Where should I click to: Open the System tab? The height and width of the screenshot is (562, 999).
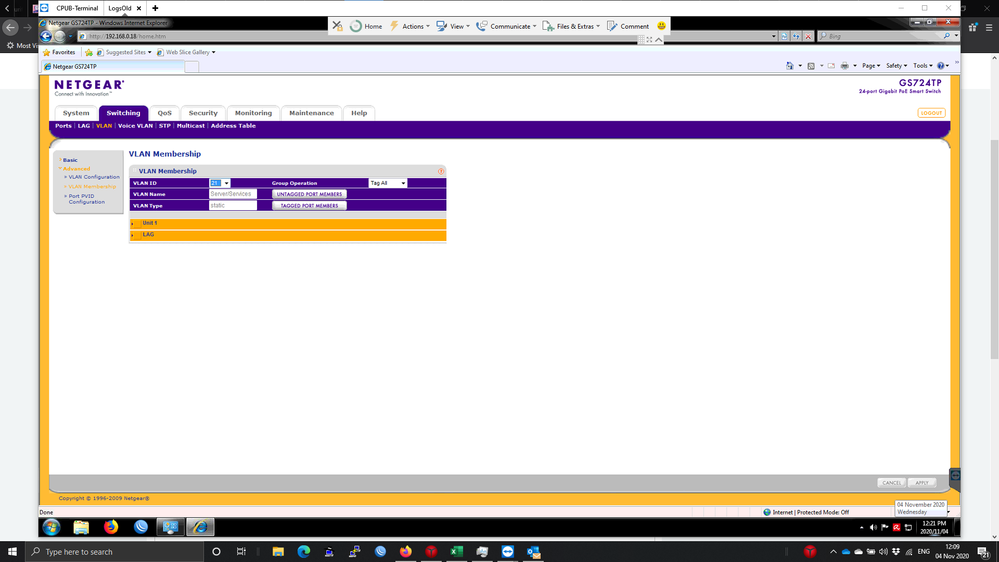(x=76, y=113)
